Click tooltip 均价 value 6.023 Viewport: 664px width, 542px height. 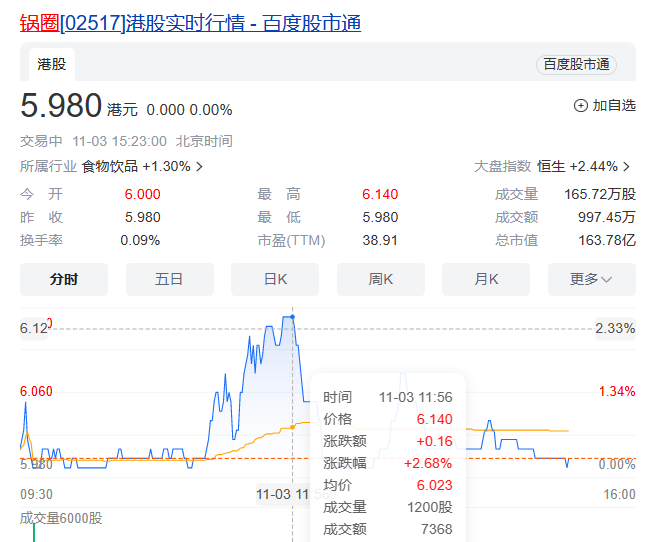(x=434, y=485)
